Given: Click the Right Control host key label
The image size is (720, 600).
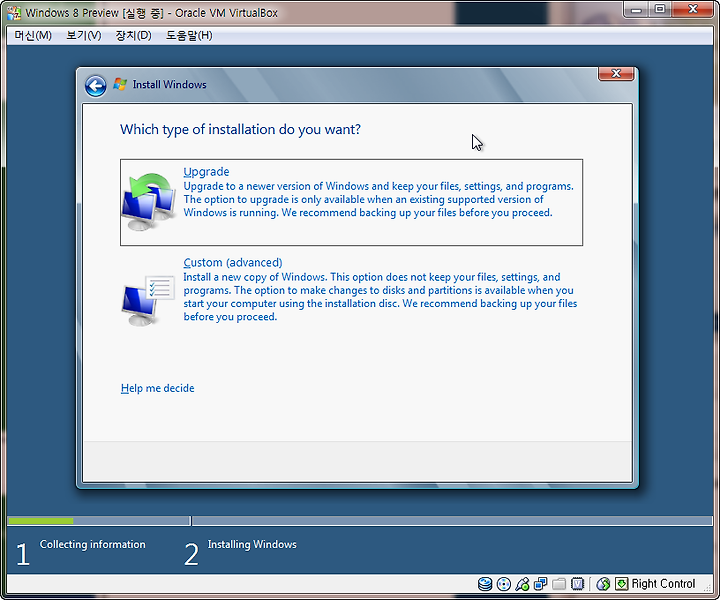Looking at the screenshot, I should point(663,584).
